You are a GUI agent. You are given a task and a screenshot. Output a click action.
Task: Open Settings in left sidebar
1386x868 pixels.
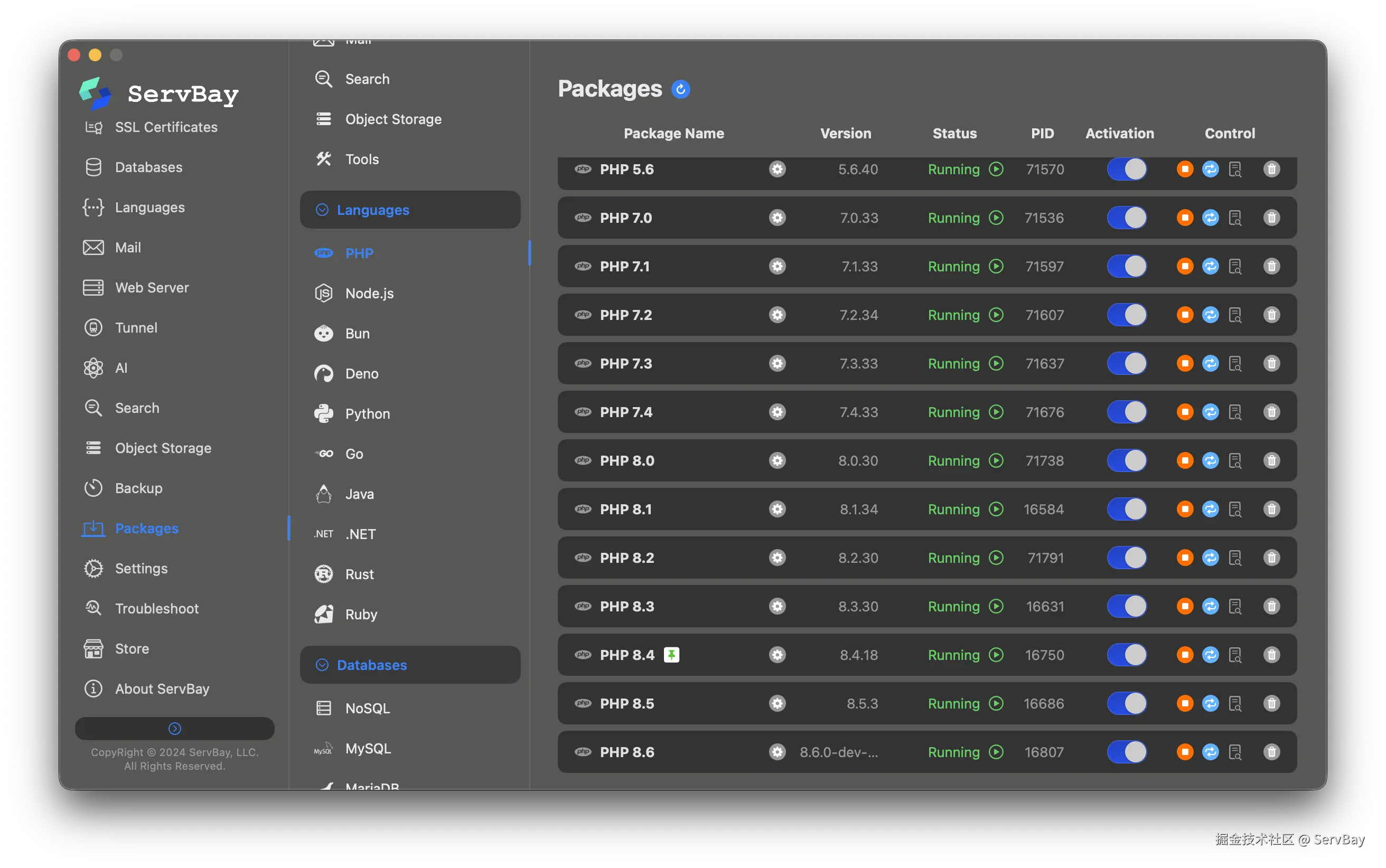point(141,568)
